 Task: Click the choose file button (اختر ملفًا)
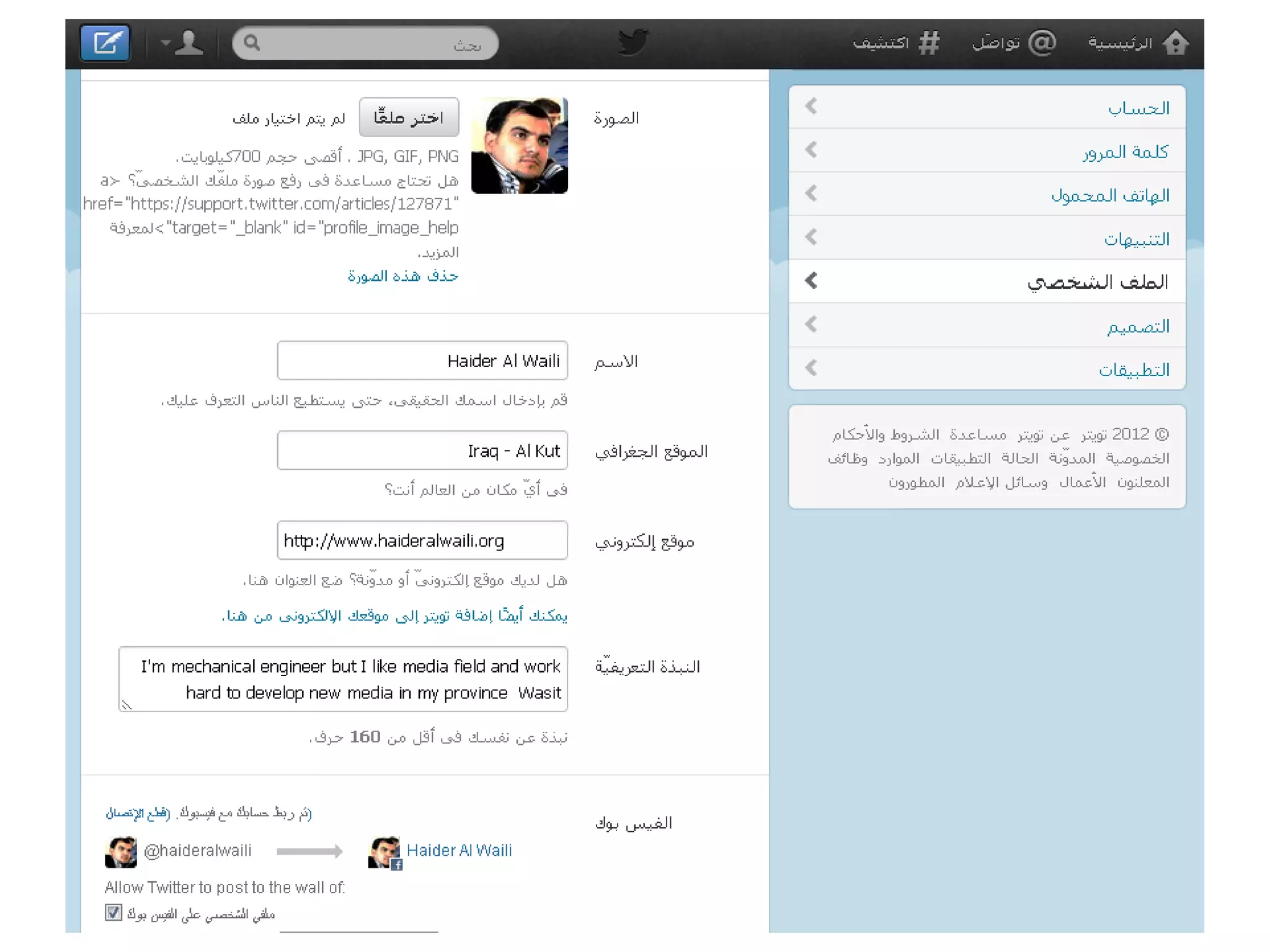tap(409, 117)
